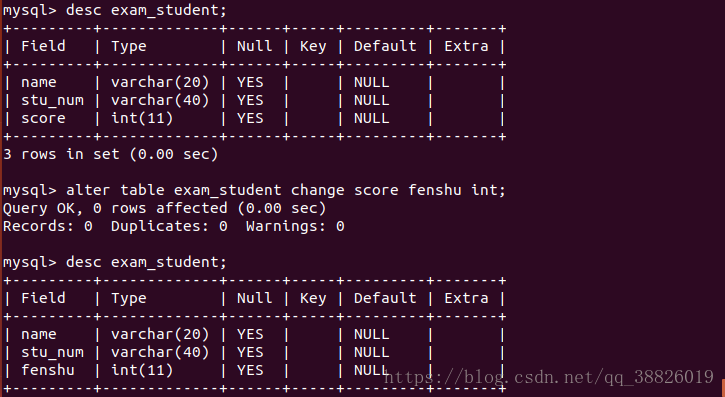
Task: Click 'Records: 0 Duplicates: 0 Warnings: 0' line
Action: pyautogui.click(x=173, y=226)
